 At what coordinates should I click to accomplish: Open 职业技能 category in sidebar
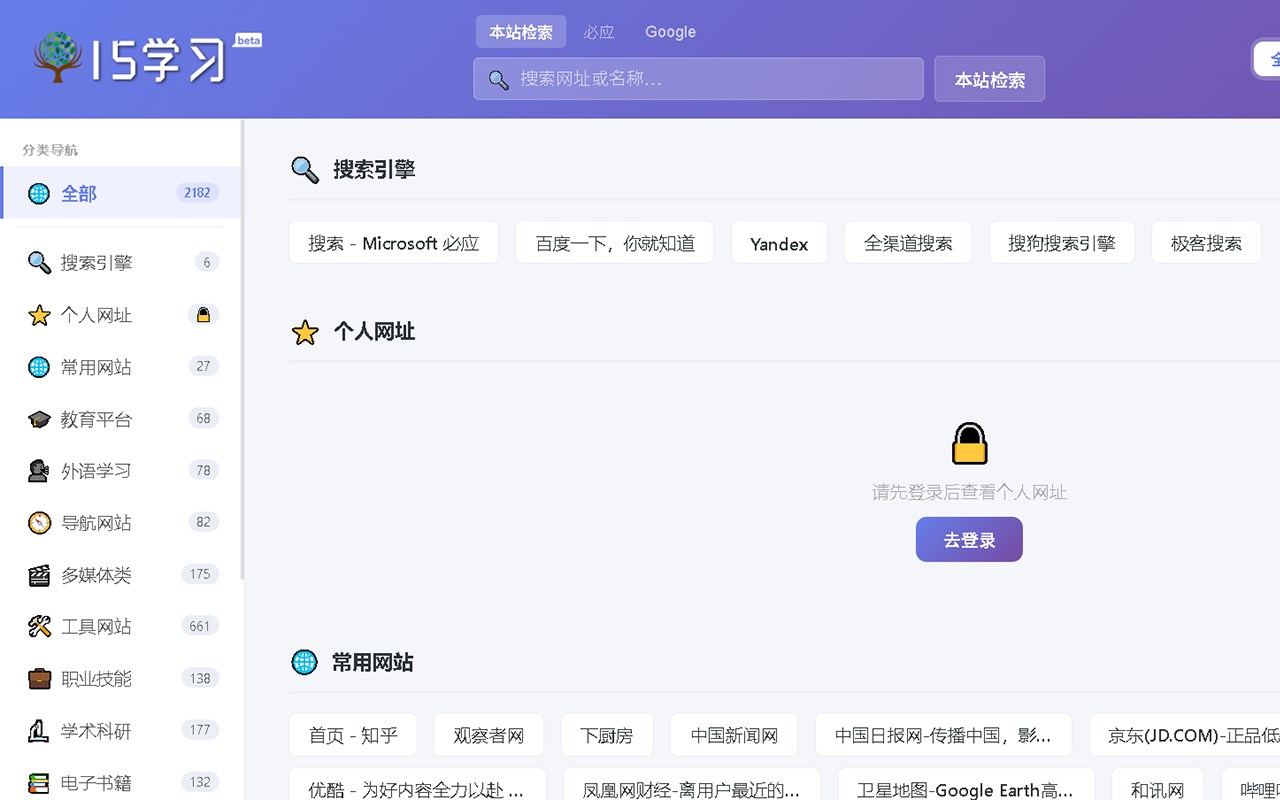pos(120,679)
